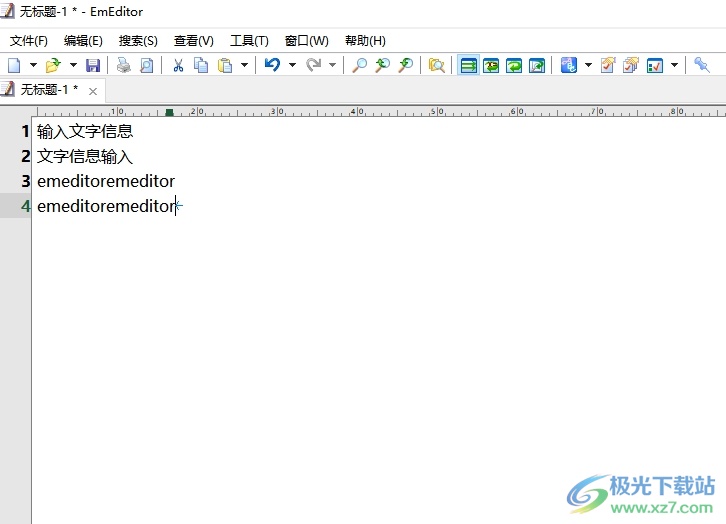
Task: Click the EmEditor title bar app icon
Action: point(7,11)
